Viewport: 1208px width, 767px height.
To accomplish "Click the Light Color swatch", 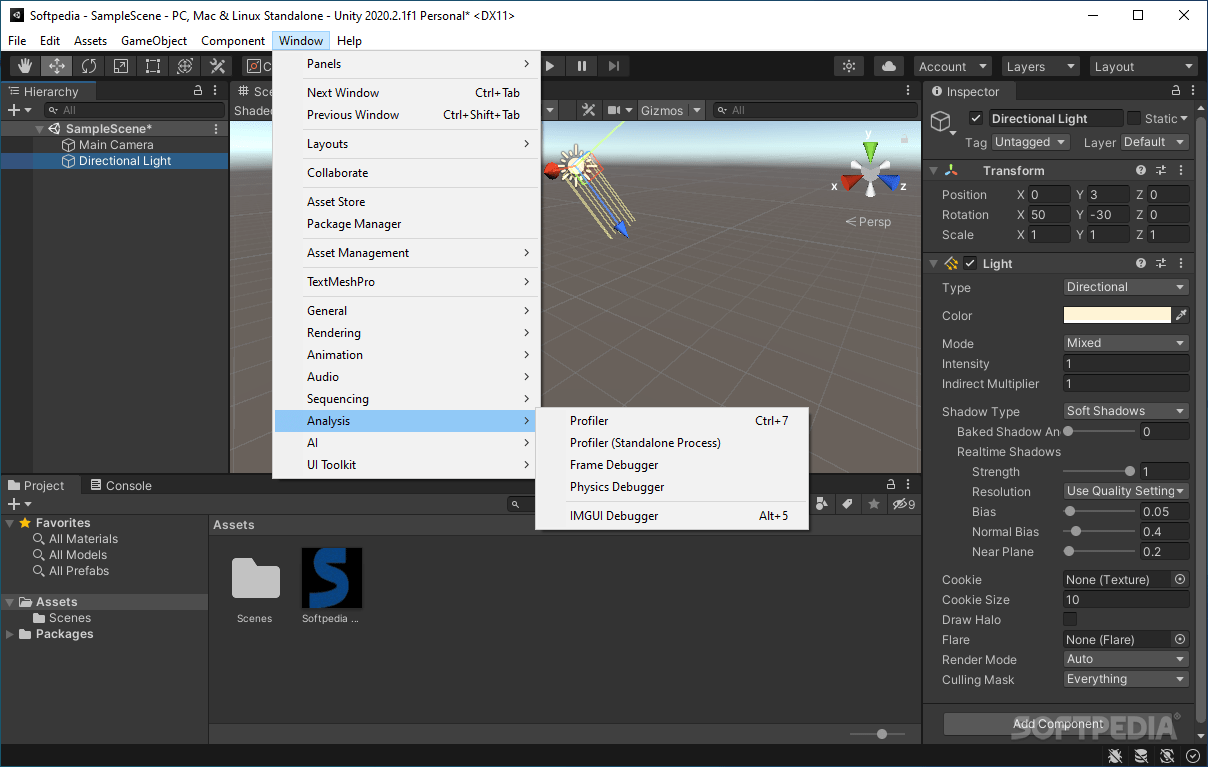I will (x=1117, y=315).
